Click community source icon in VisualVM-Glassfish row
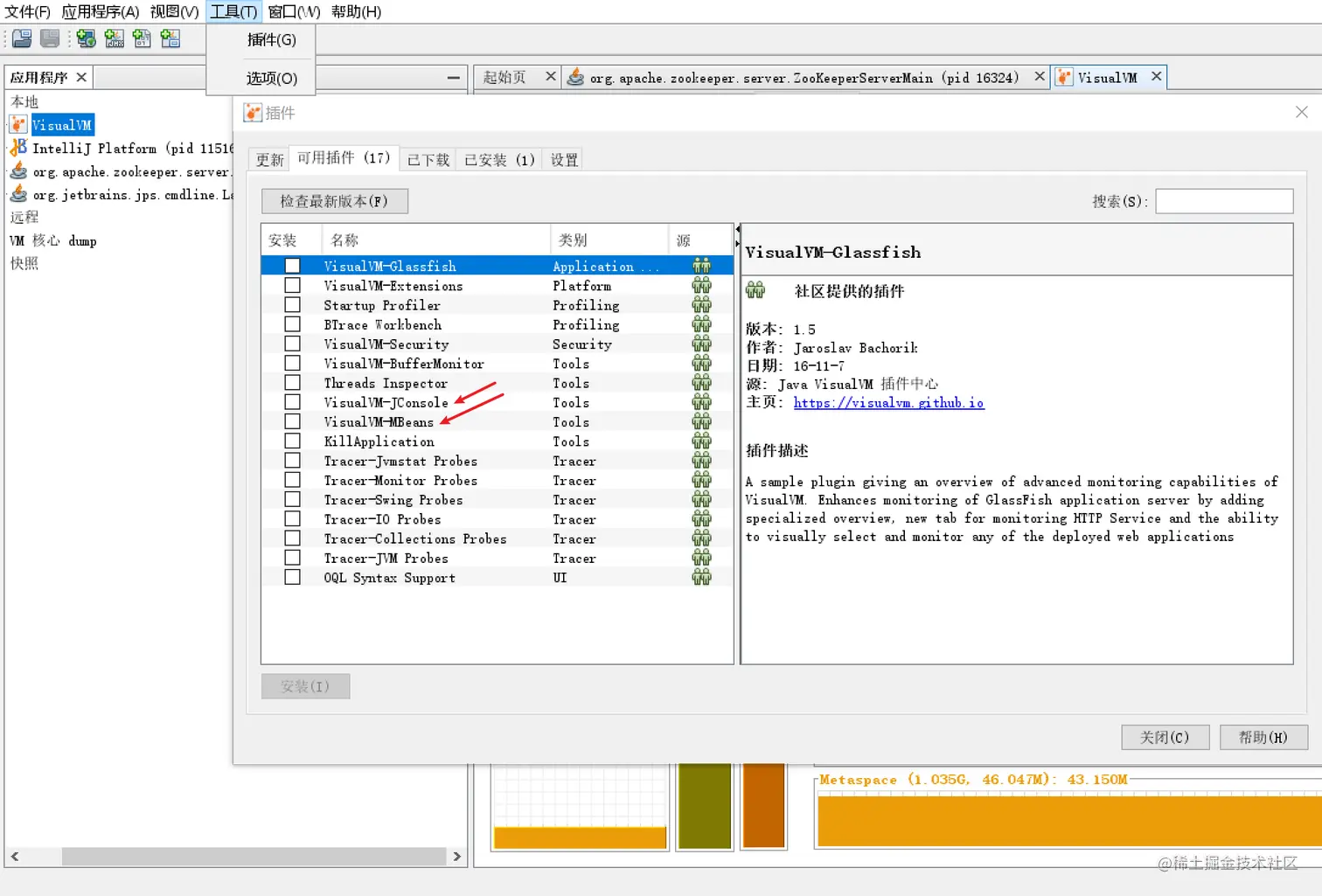 point(701,266)
